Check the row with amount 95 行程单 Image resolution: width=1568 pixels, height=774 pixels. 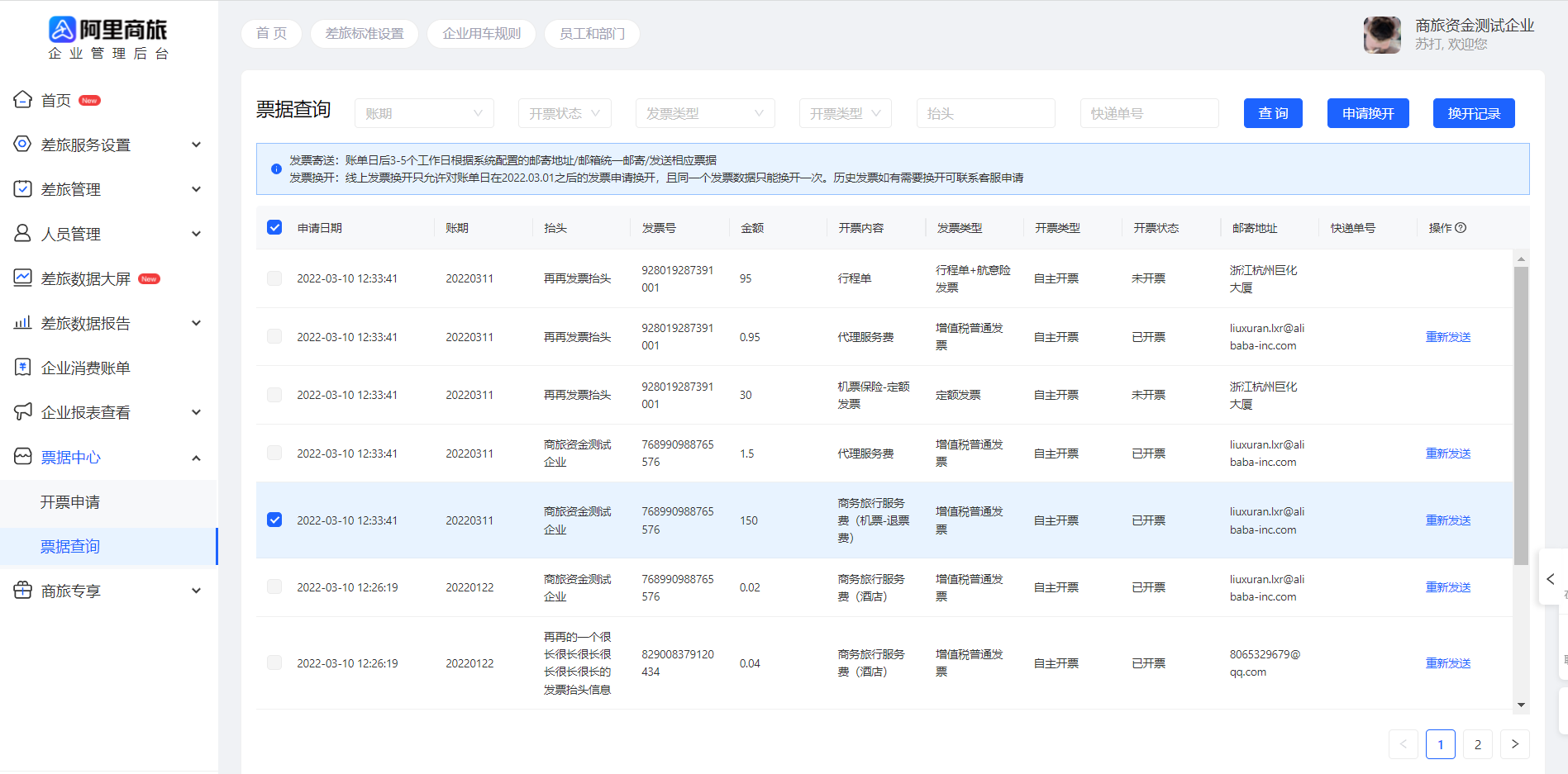click(x=274, y=278)
